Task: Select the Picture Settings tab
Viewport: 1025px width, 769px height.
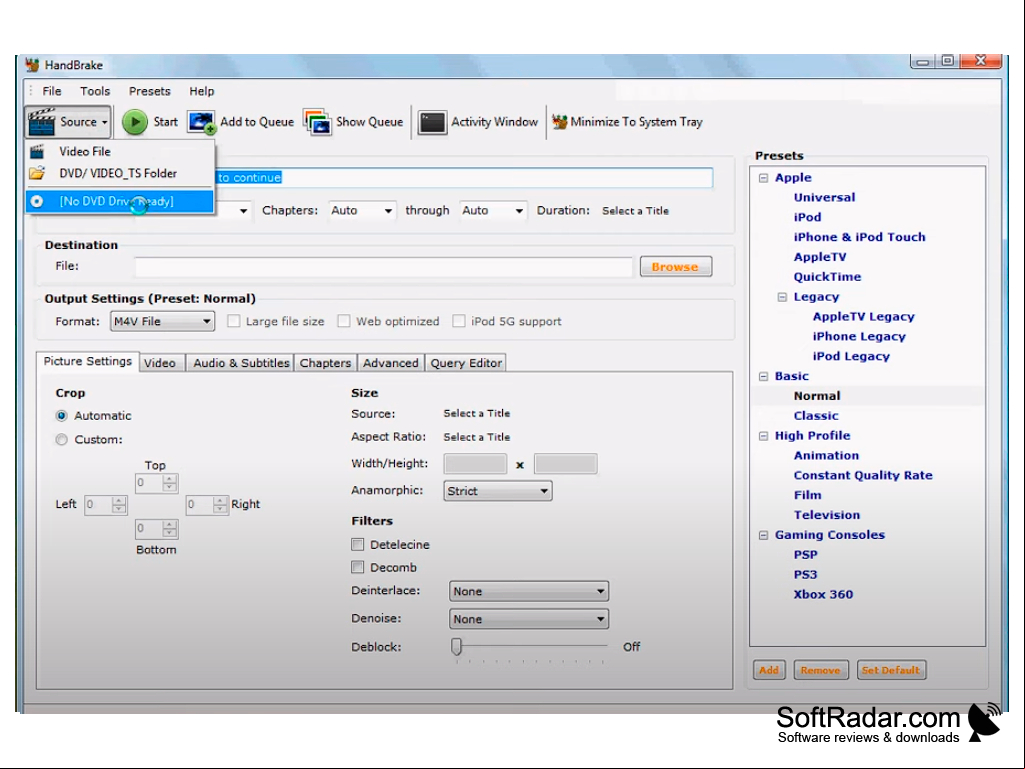Action: click(88, 361)
